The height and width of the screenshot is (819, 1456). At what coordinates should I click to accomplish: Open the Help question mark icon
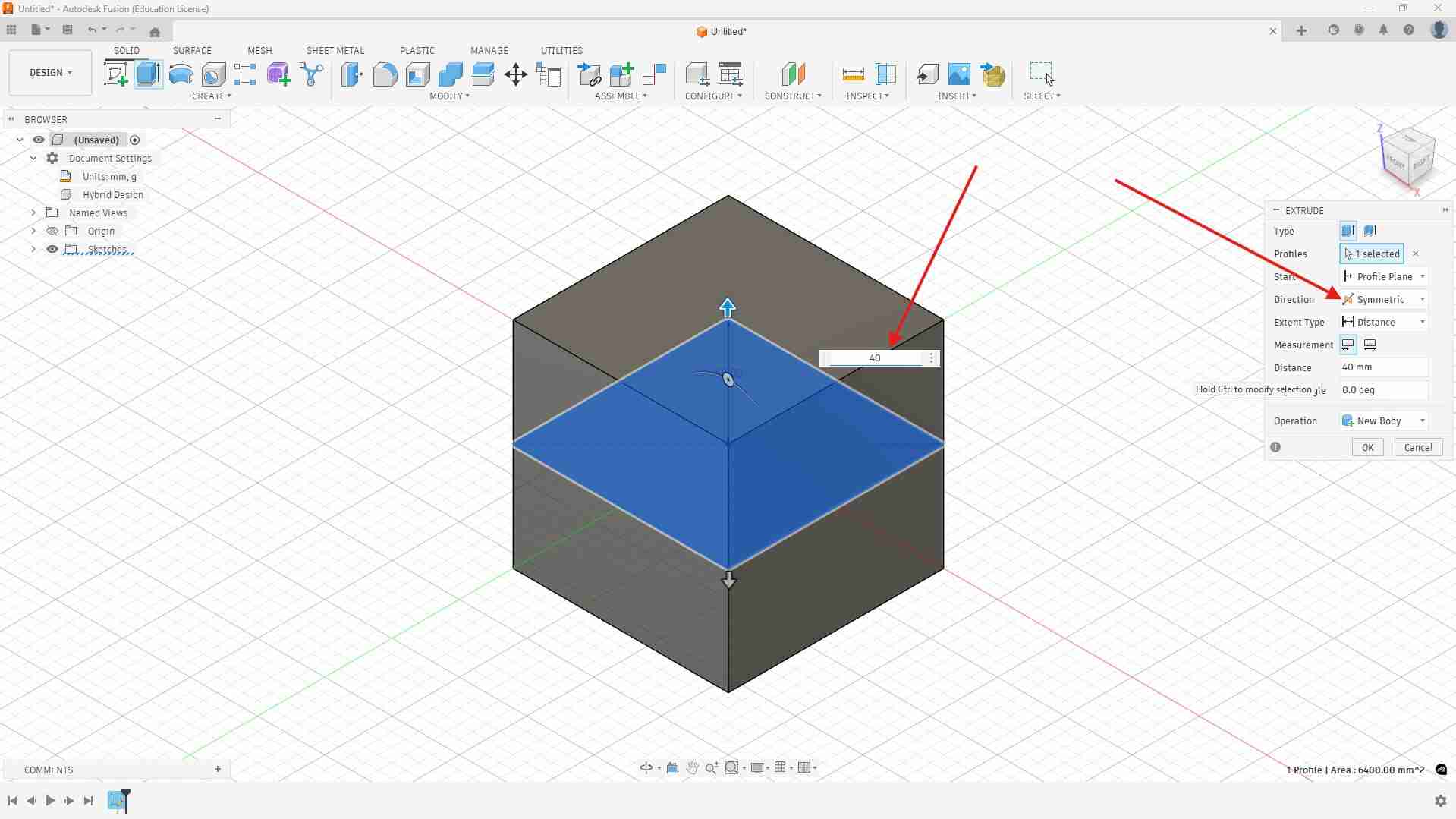click(1409, 30)
